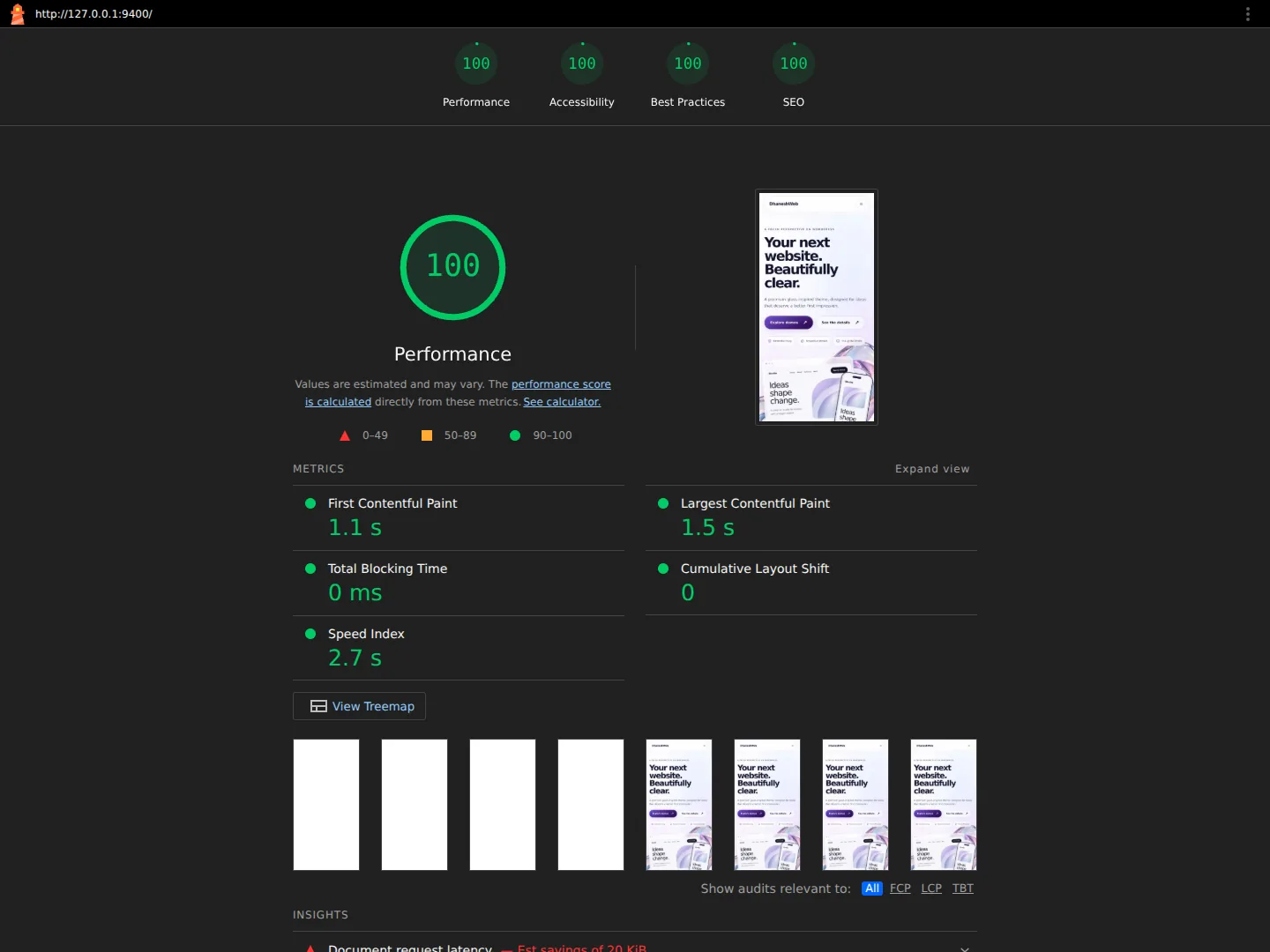Viewport: 1270px width, 952px height.
Task: Click the 1.5 s LCP value
Action: click(707, 528)
